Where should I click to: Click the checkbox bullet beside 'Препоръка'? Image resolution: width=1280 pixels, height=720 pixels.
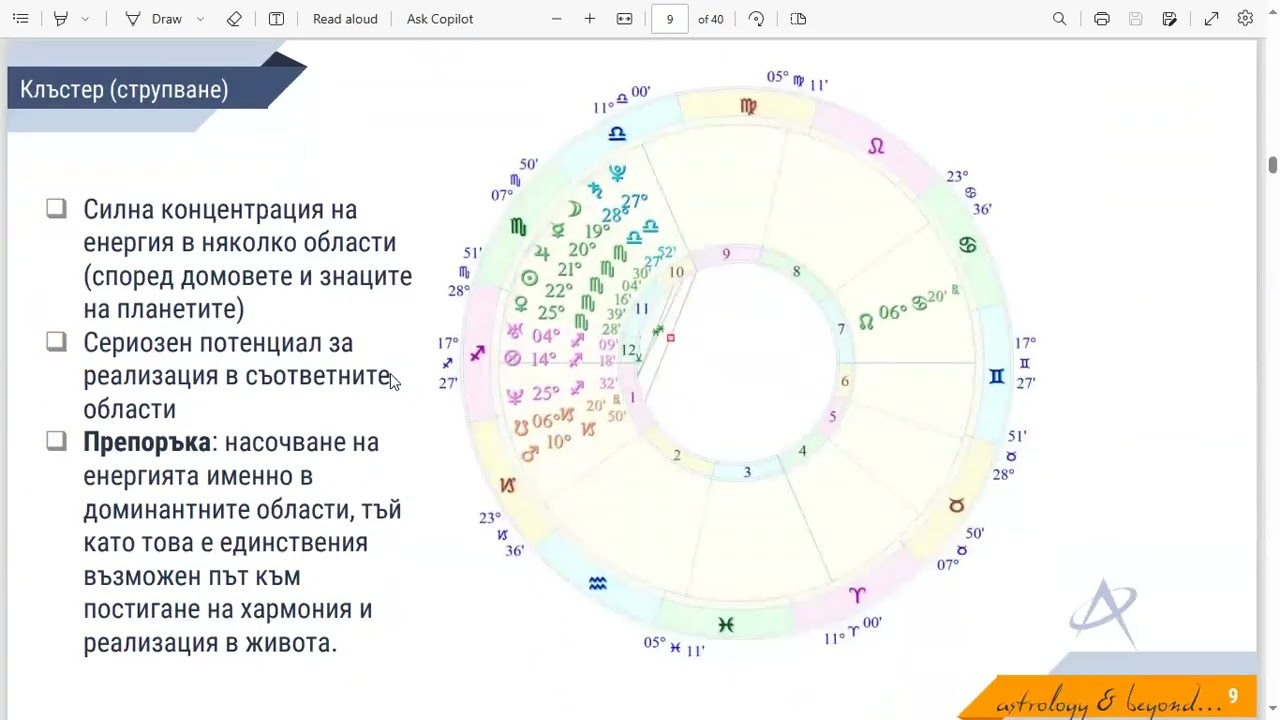point(56,440)
